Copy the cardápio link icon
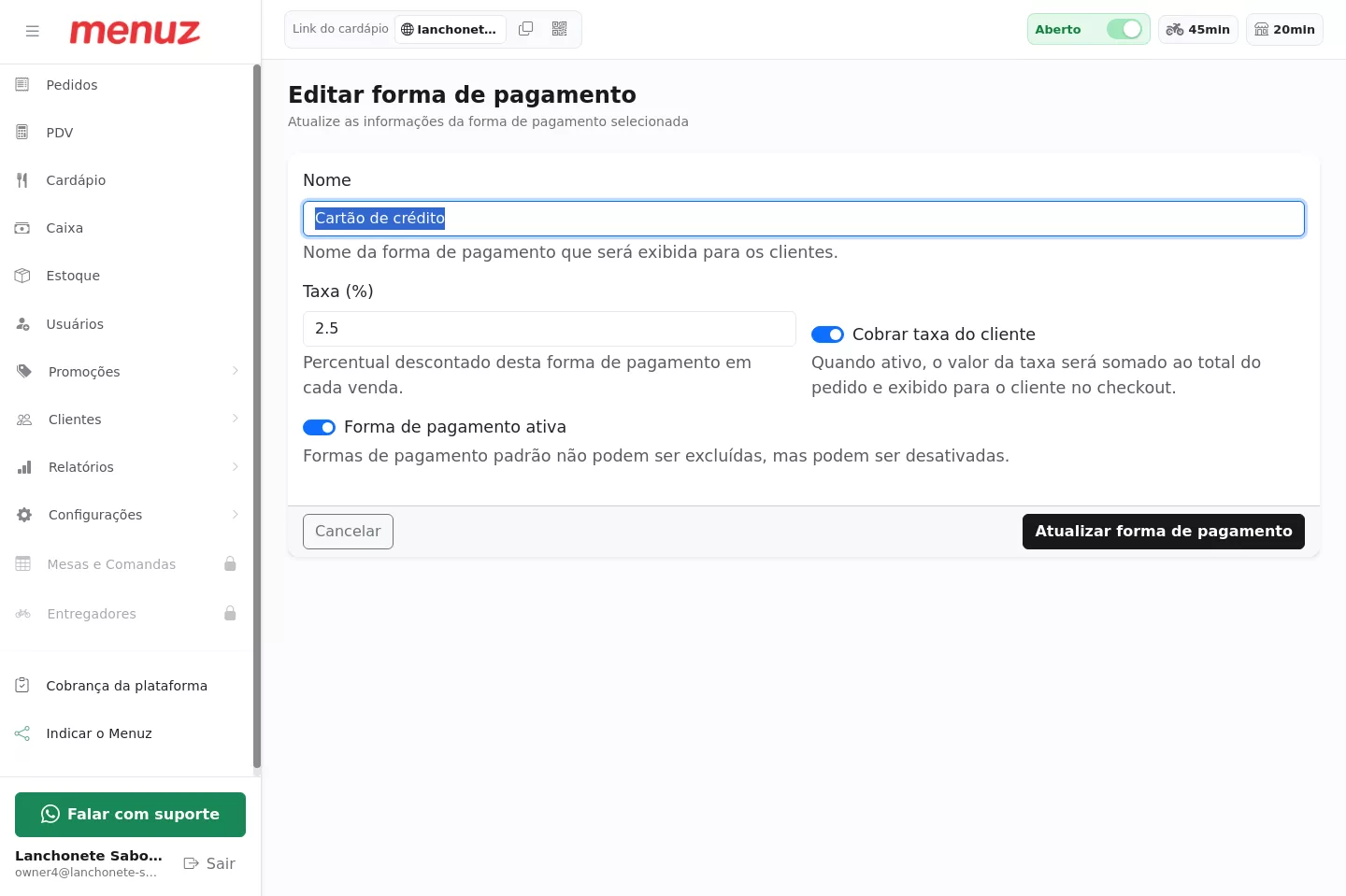The image size is (1346, 896). [526, 29]
